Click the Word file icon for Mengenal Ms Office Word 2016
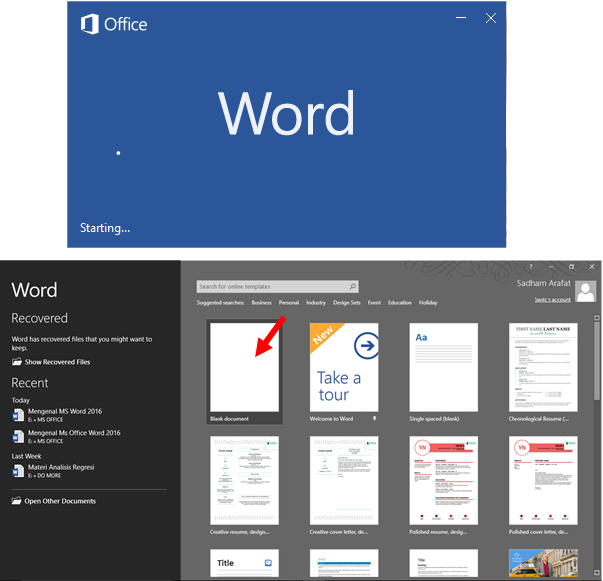This screenshot has width=603, height=581. (x=18, y=437)
